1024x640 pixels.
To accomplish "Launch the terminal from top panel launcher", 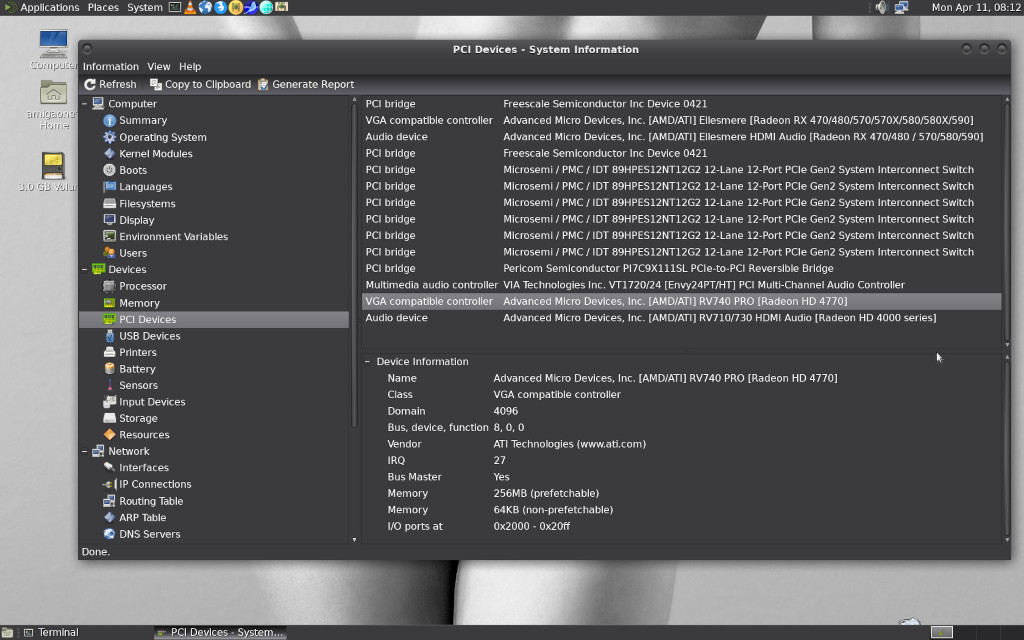I will coord(175,7).
